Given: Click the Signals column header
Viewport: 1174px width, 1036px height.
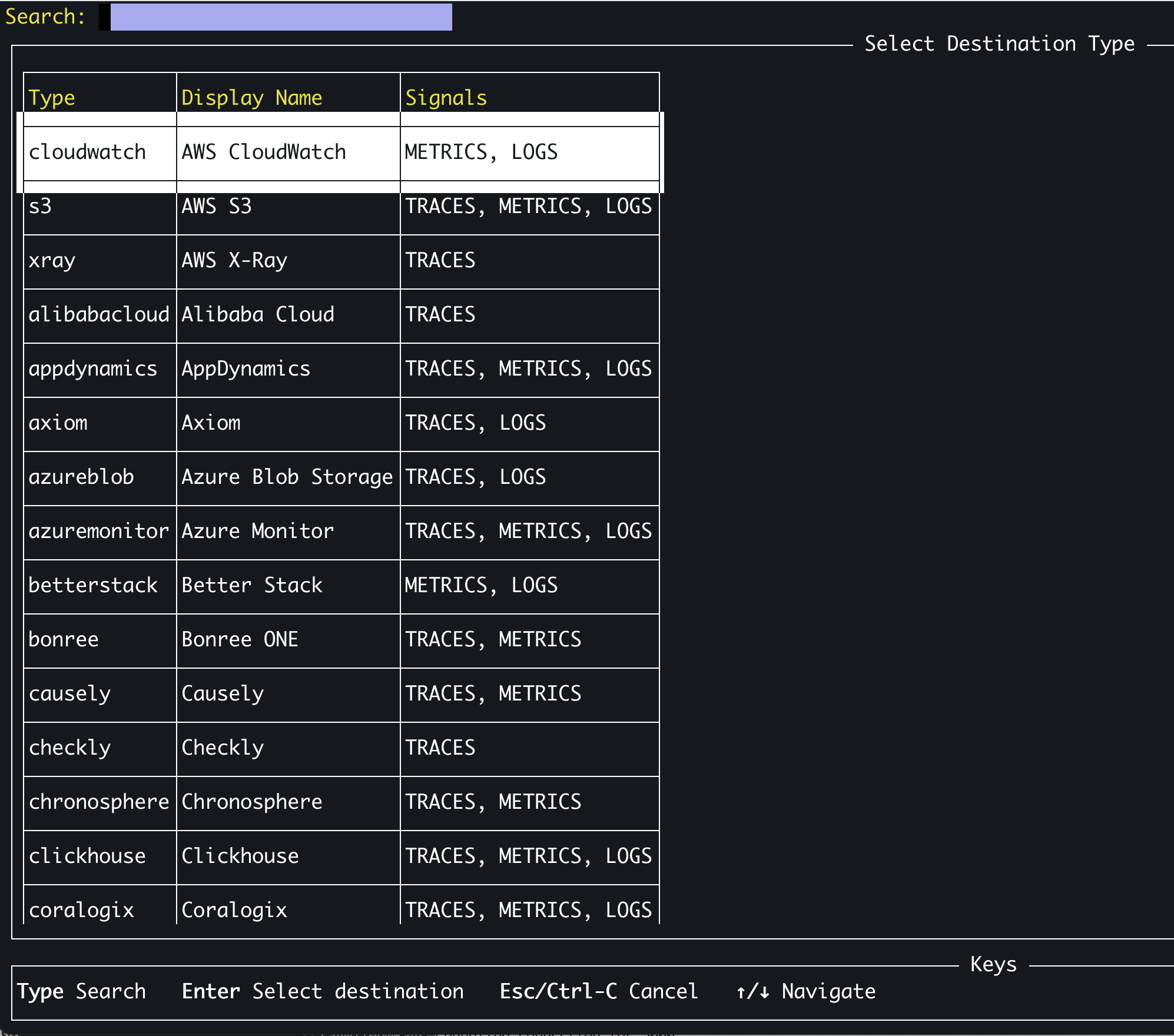Looking at the screenshot, I should 446,97.
